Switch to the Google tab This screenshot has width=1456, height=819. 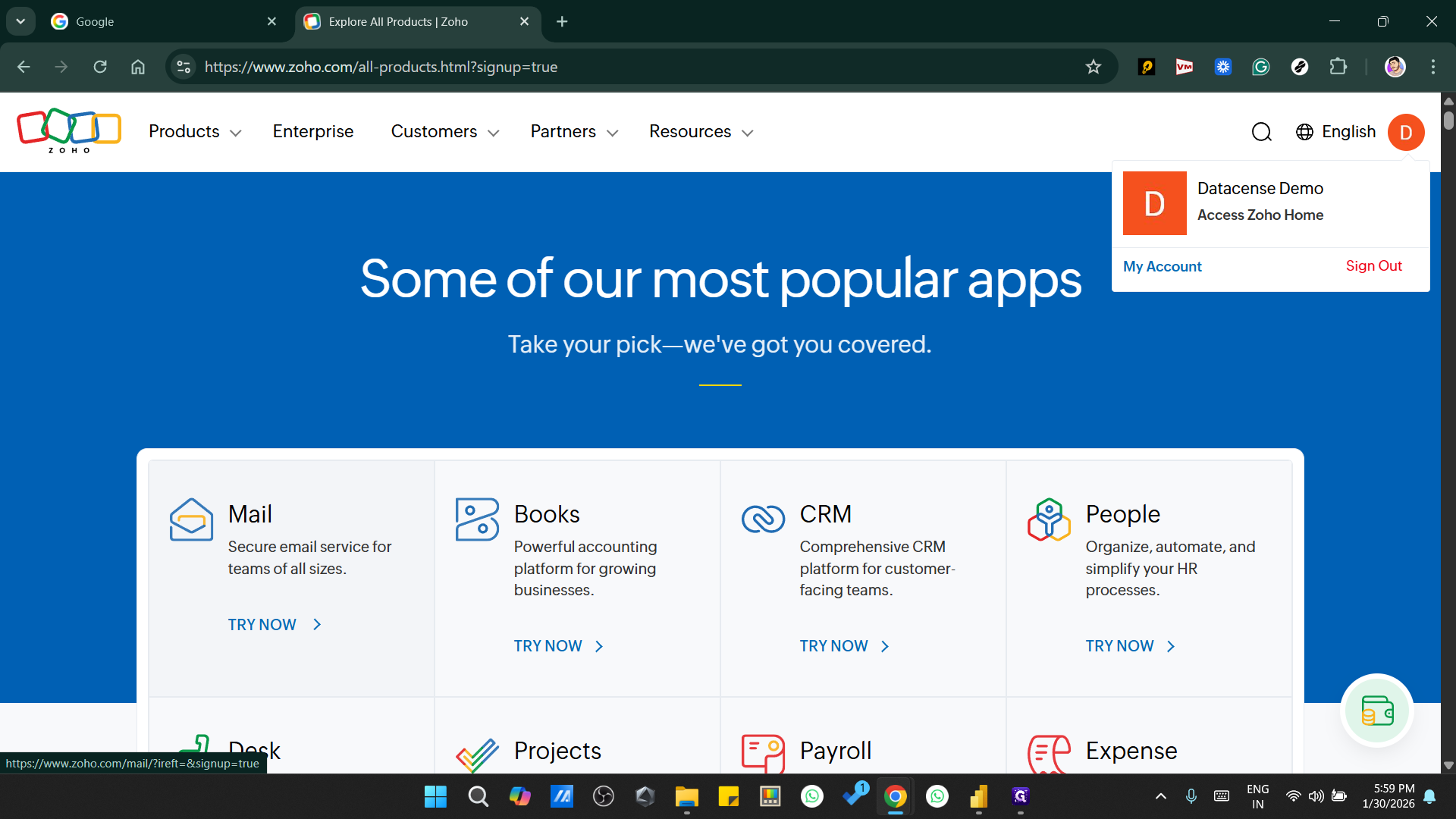click(152, 21)
